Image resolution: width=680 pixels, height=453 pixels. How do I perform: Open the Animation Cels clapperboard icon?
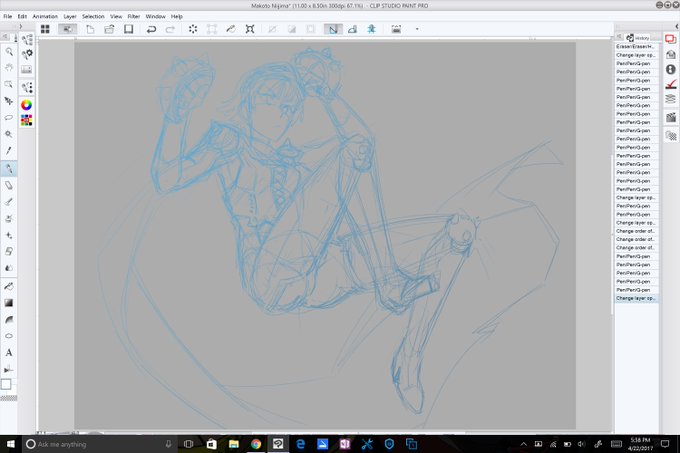click(x=671, y=117)
